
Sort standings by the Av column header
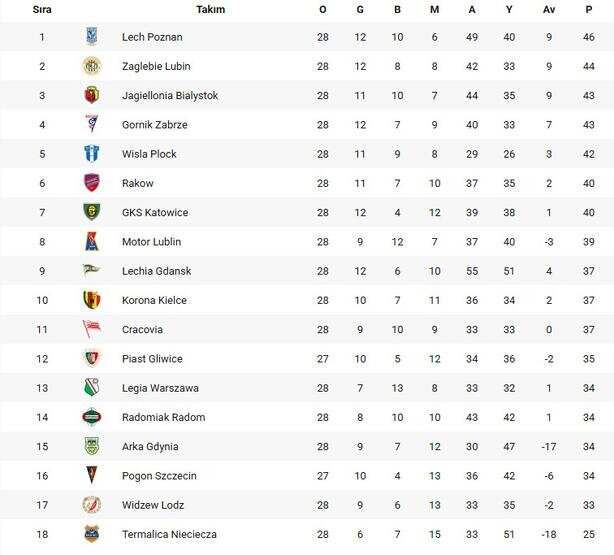point(549,9)
